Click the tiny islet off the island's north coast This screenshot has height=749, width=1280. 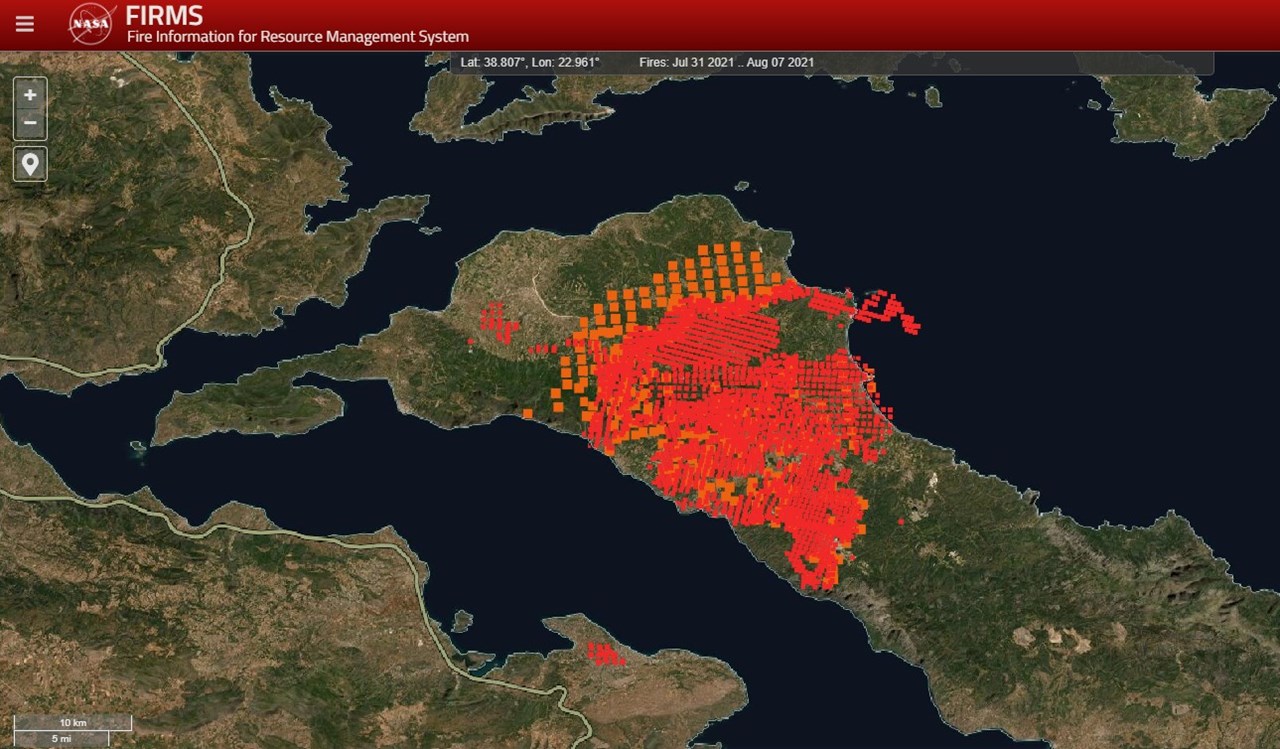click(x=741, y=185)
